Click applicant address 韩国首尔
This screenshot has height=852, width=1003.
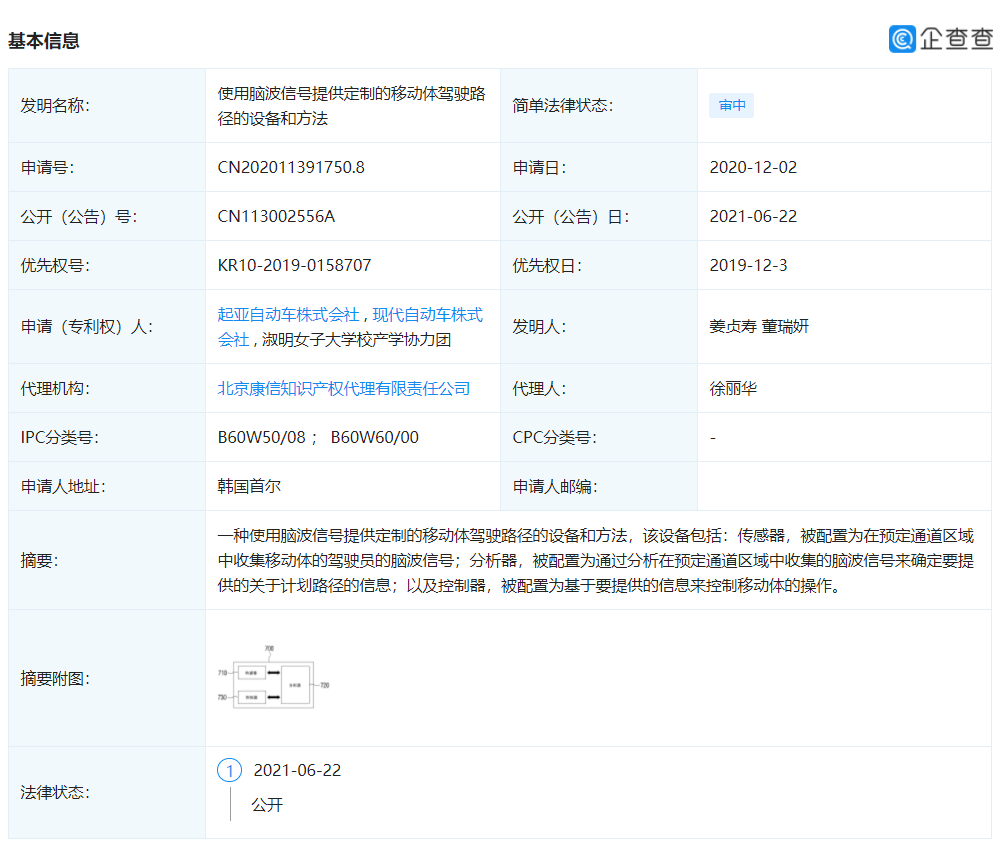click(249, 487)
